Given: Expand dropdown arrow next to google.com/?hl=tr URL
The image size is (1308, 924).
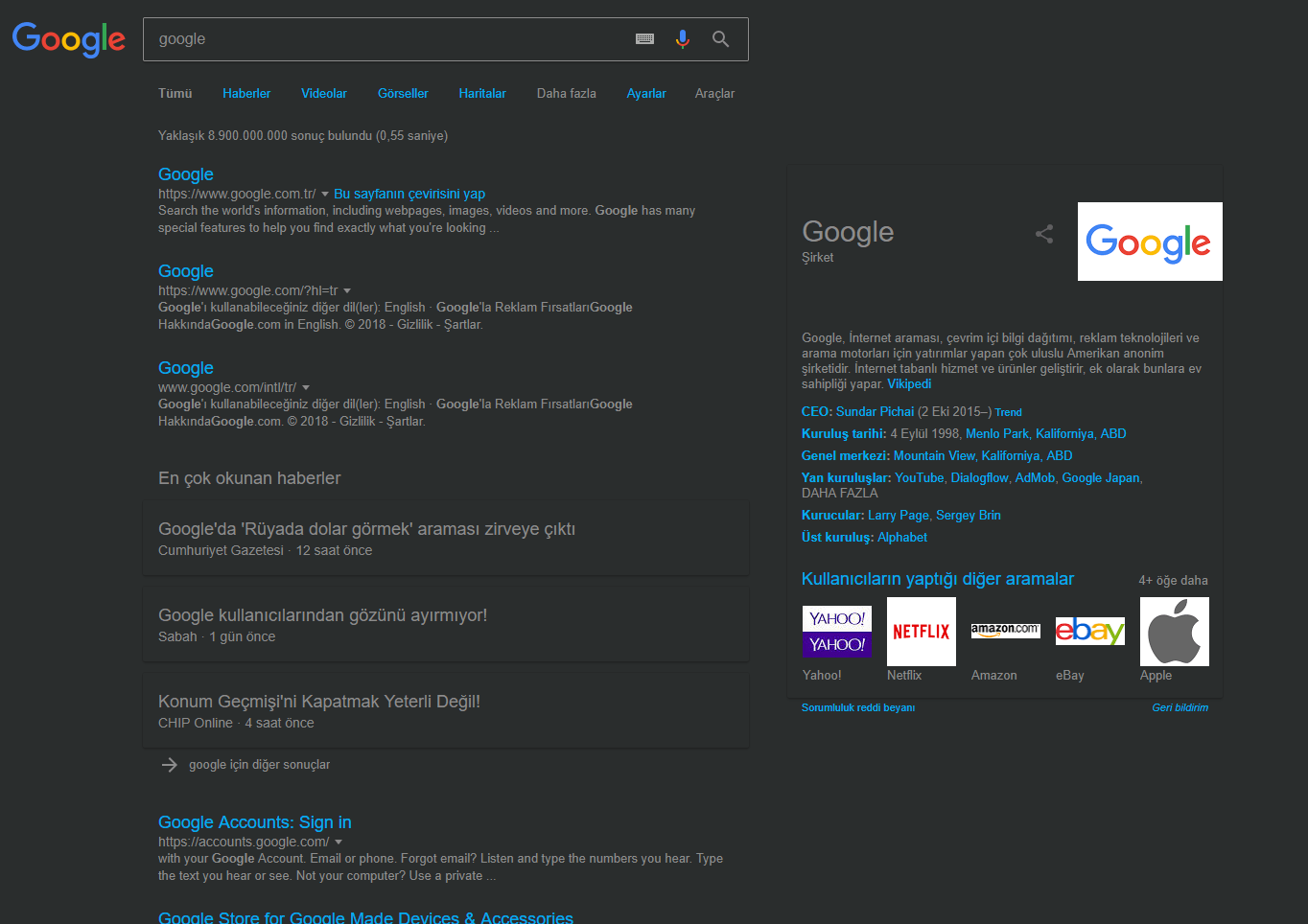Looking at the screenshot, I should click(347, 291).
